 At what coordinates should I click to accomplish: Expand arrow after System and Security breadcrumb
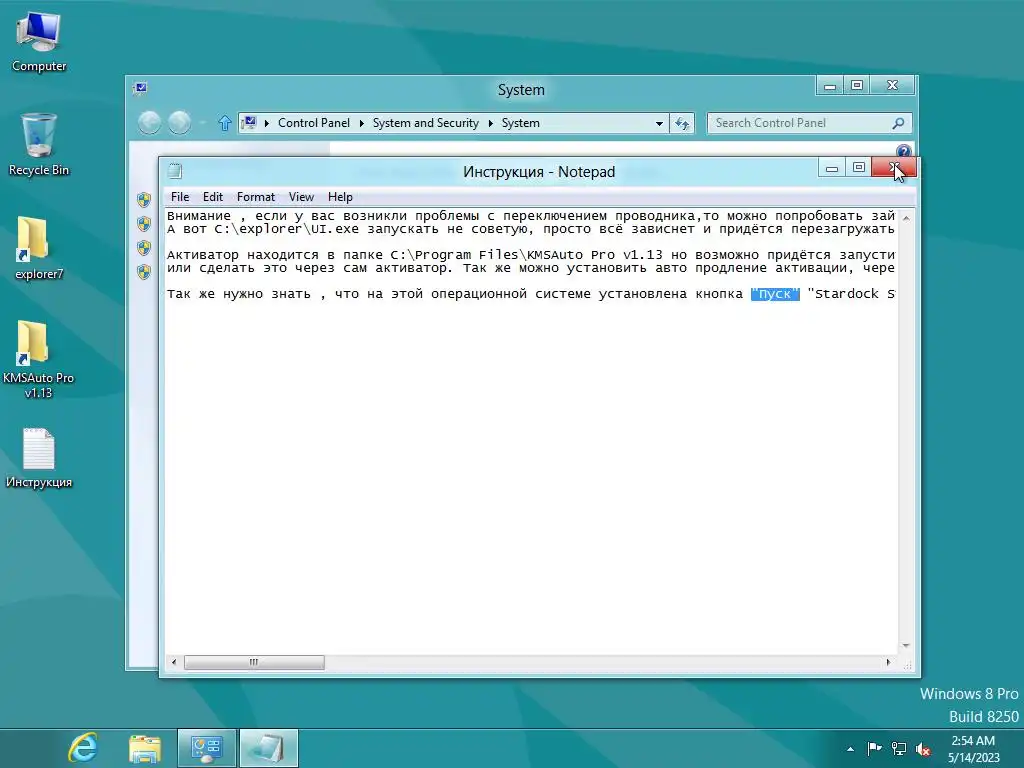(490, 123)
